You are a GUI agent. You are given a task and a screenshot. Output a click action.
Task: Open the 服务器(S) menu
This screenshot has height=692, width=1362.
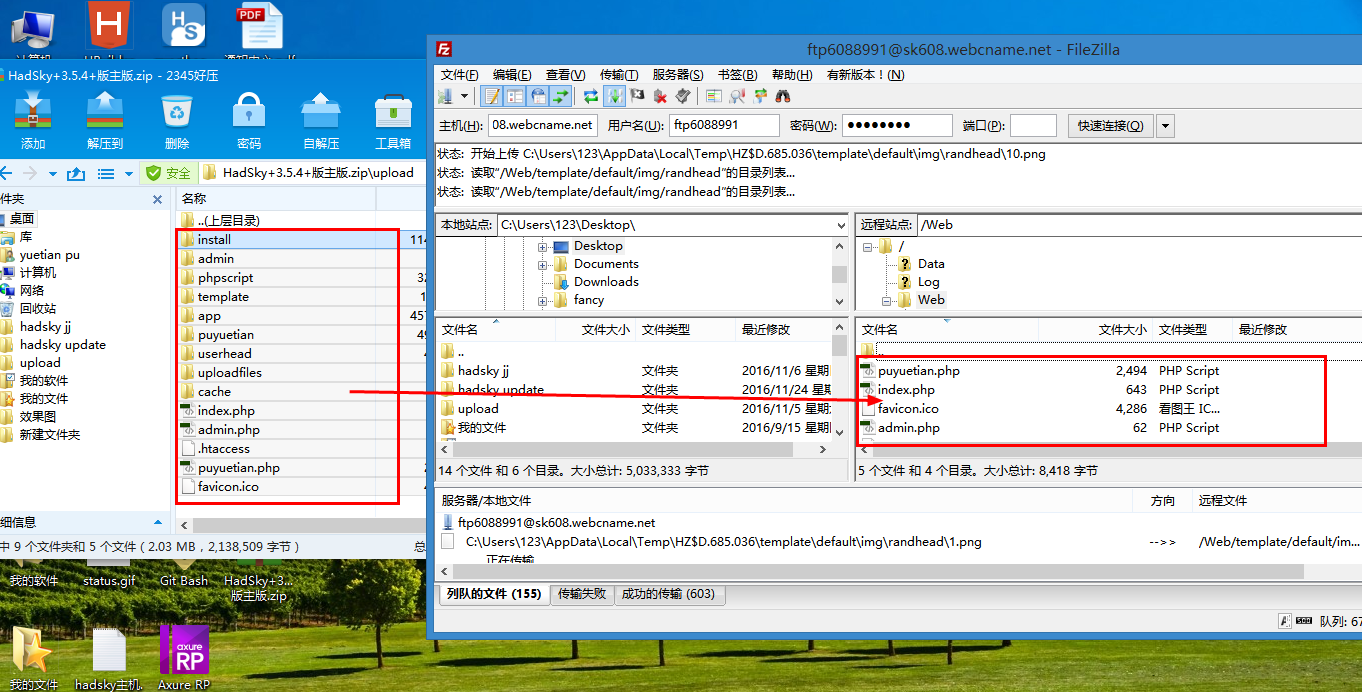[678, 74]
